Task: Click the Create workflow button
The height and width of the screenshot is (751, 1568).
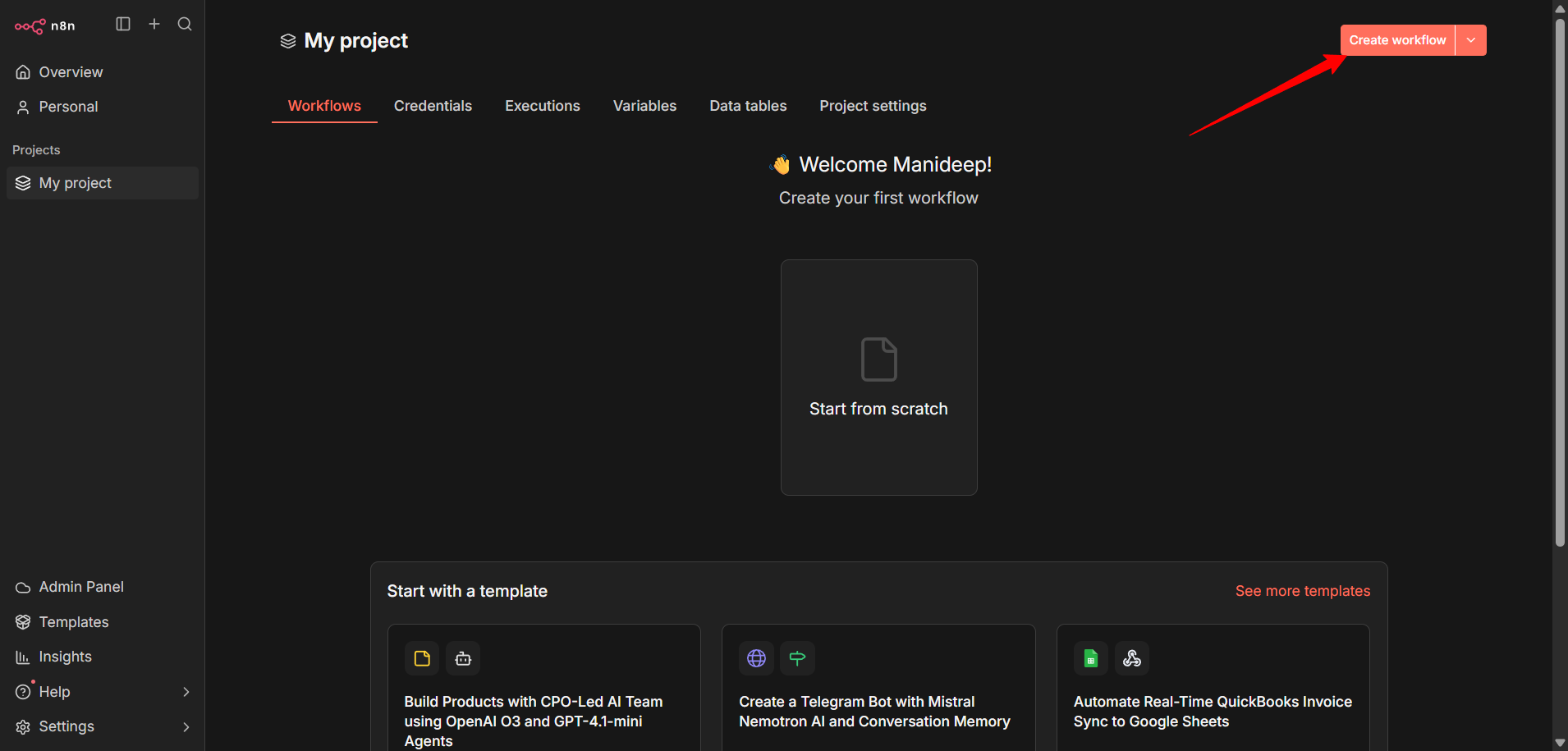Action: coord(1396,39)
